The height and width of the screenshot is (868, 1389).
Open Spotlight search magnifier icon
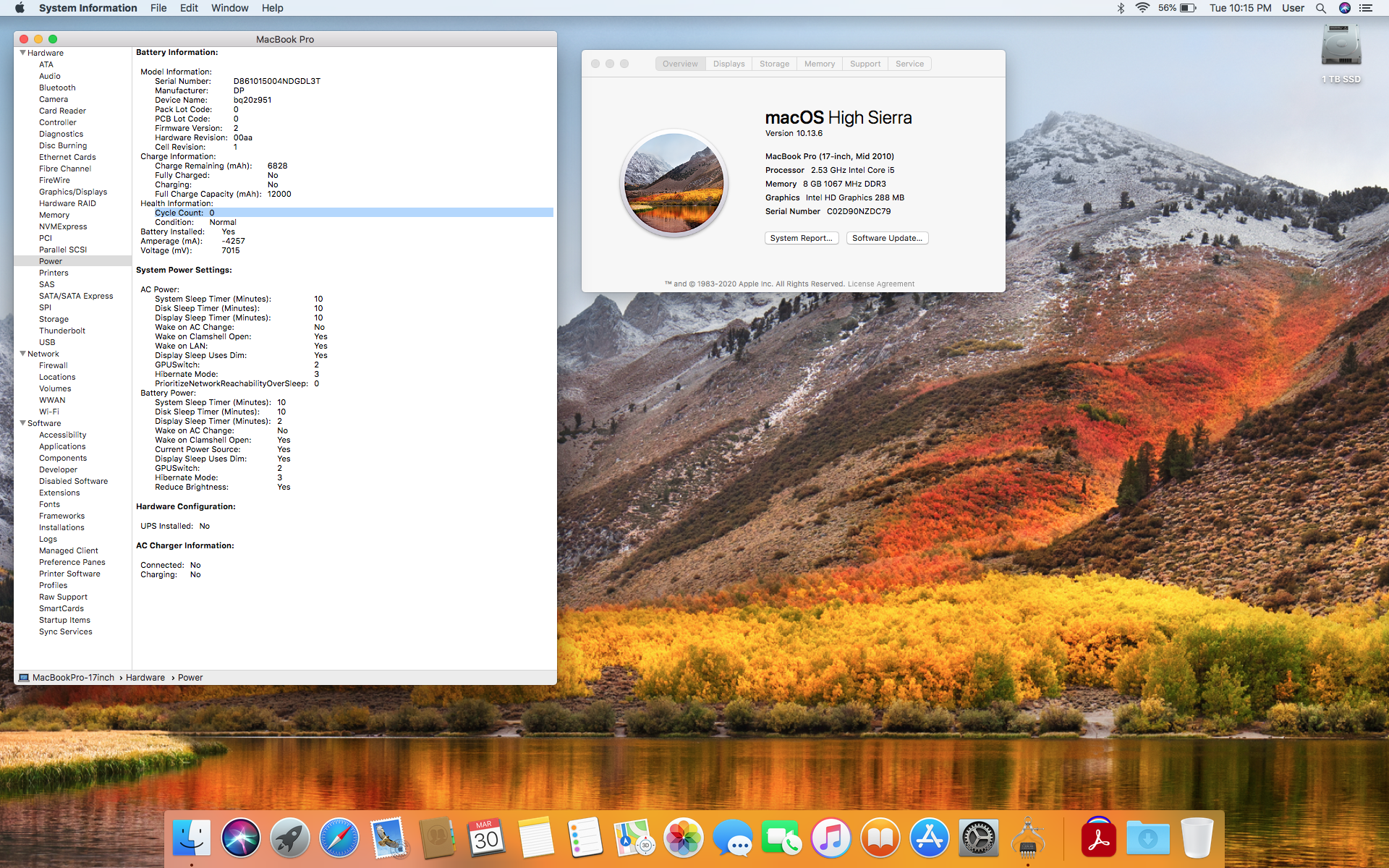1321,8
